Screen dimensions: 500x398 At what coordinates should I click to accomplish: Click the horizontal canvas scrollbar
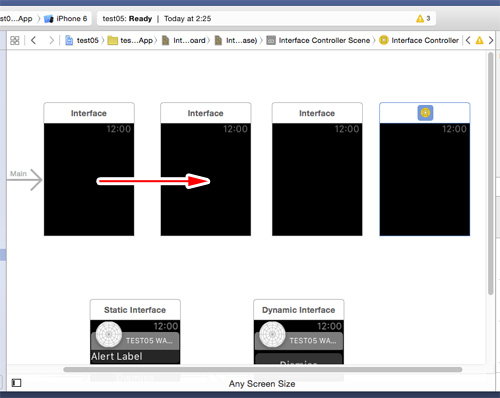(x=263, y=369)
